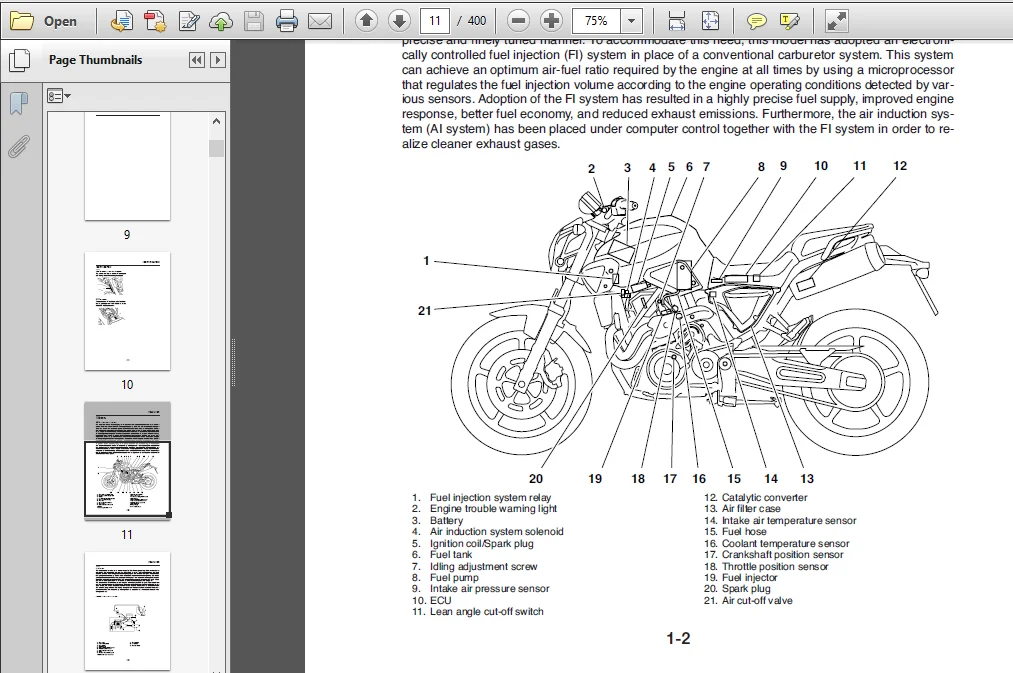Click legend text 'Intake air temperature sensor'
The height and width of the screenshot is (673, 1013).
(789, 521)
